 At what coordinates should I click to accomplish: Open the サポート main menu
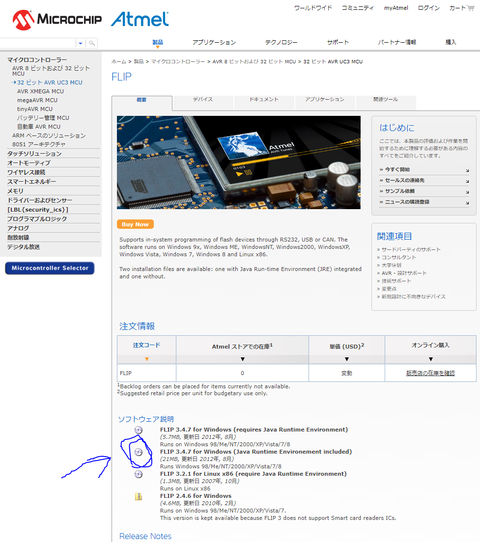point(338,42)
